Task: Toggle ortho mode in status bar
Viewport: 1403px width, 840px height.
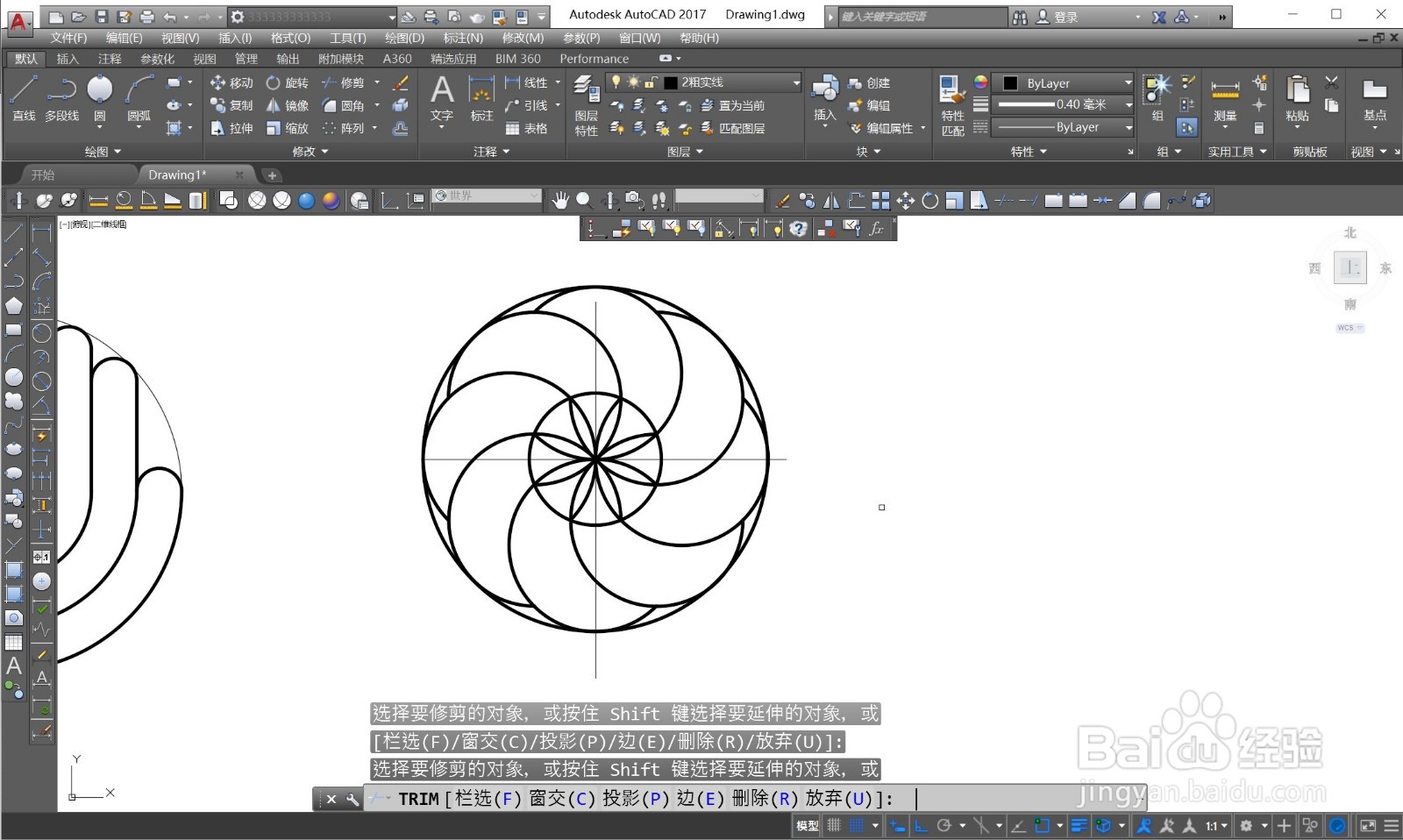Action: tap(921, 825)
